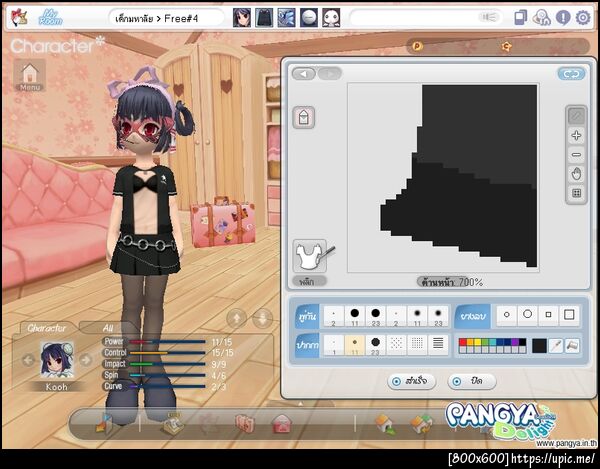Zoom in with plus tool
Viewport: 600px width, 469px height.
pos(576,135)
